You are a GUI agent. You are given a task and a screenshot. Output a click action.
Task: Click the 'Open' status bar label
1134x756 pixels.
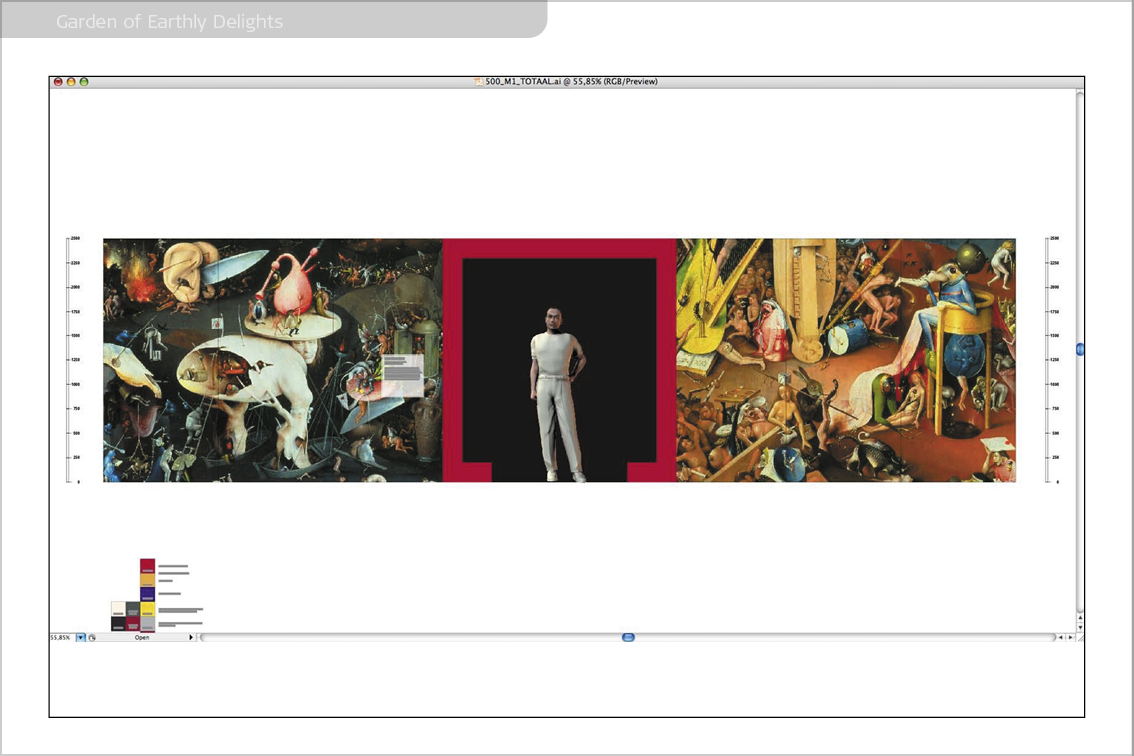pos(142,637)
